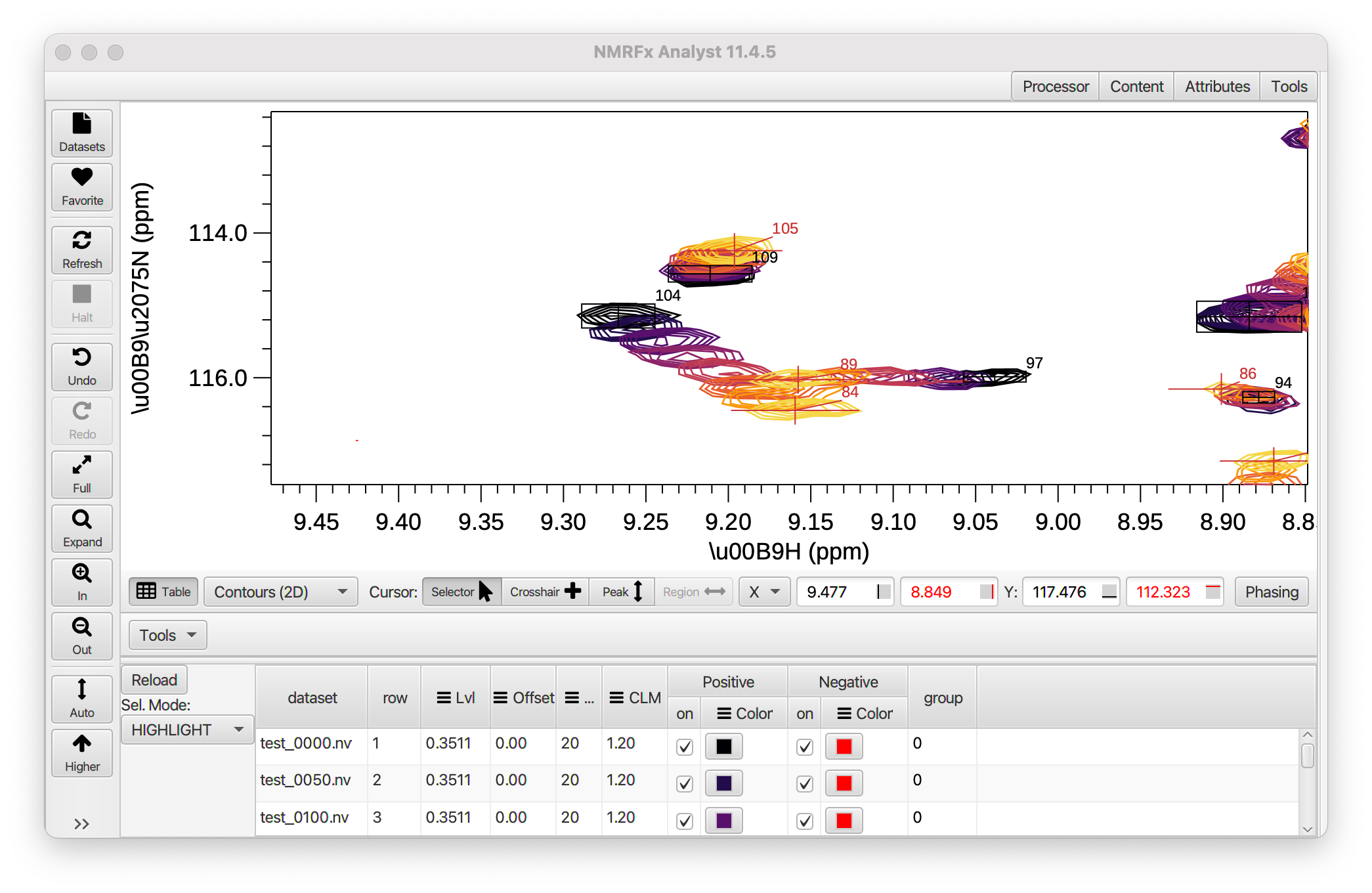Click the CLM column menu icon

pyautogui.click(x=616, y=698)
